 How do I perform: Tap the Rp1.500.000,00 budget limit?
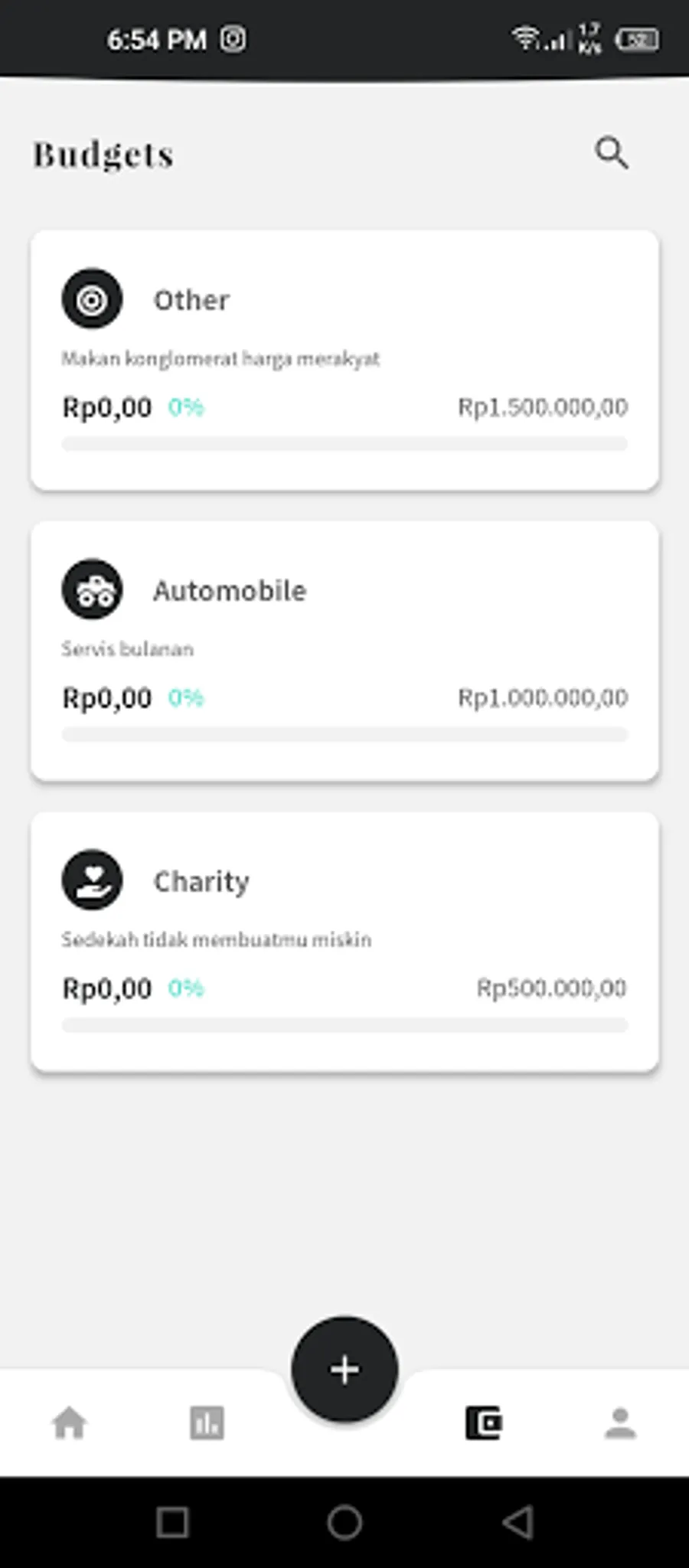pyautogui.click(x=543, y=407)
